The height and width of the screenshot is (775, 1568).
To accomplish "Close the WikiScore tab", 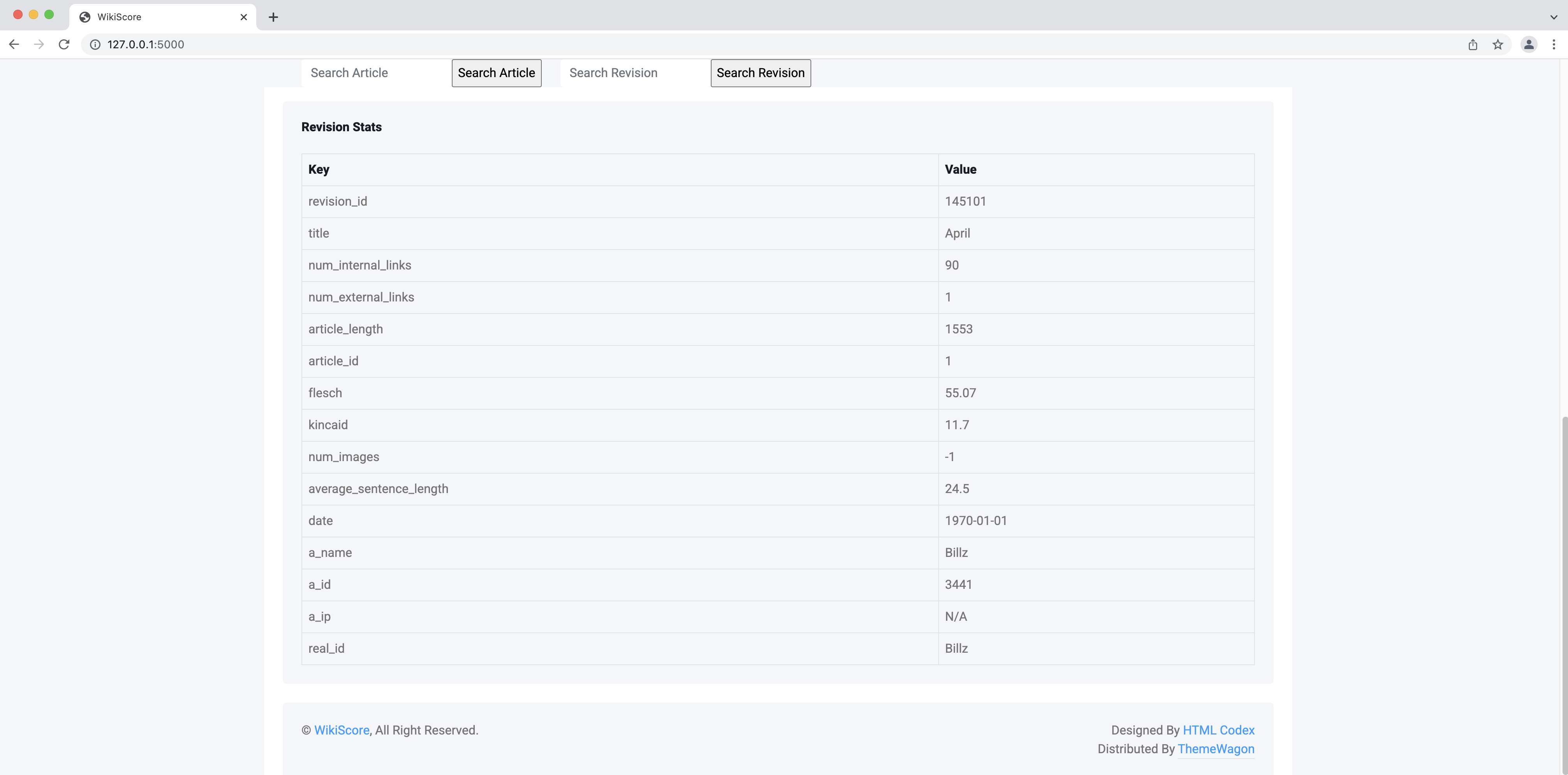I will point(243,17).
